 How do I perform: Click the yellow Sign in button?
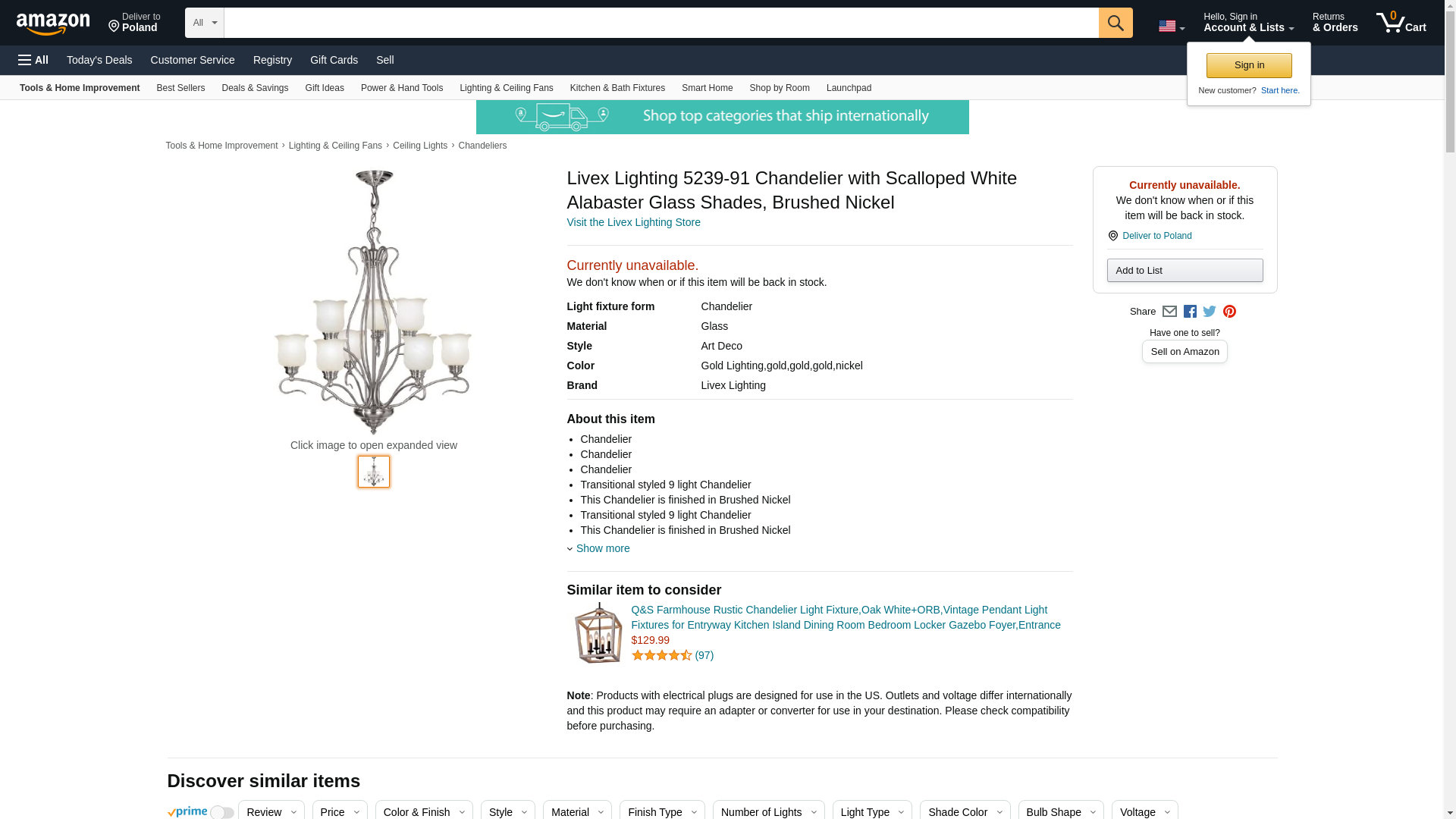(1249, 65)
